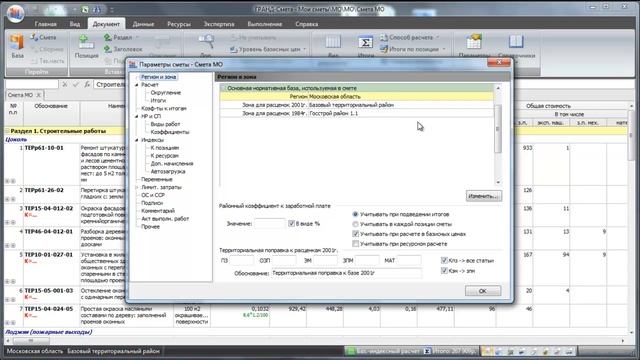Image resolution: width=640 pixels, height=360 pixels.
Task: Click the magnifier search icon in ribbon
Action: pyautogui.click(x=206, y=42)
